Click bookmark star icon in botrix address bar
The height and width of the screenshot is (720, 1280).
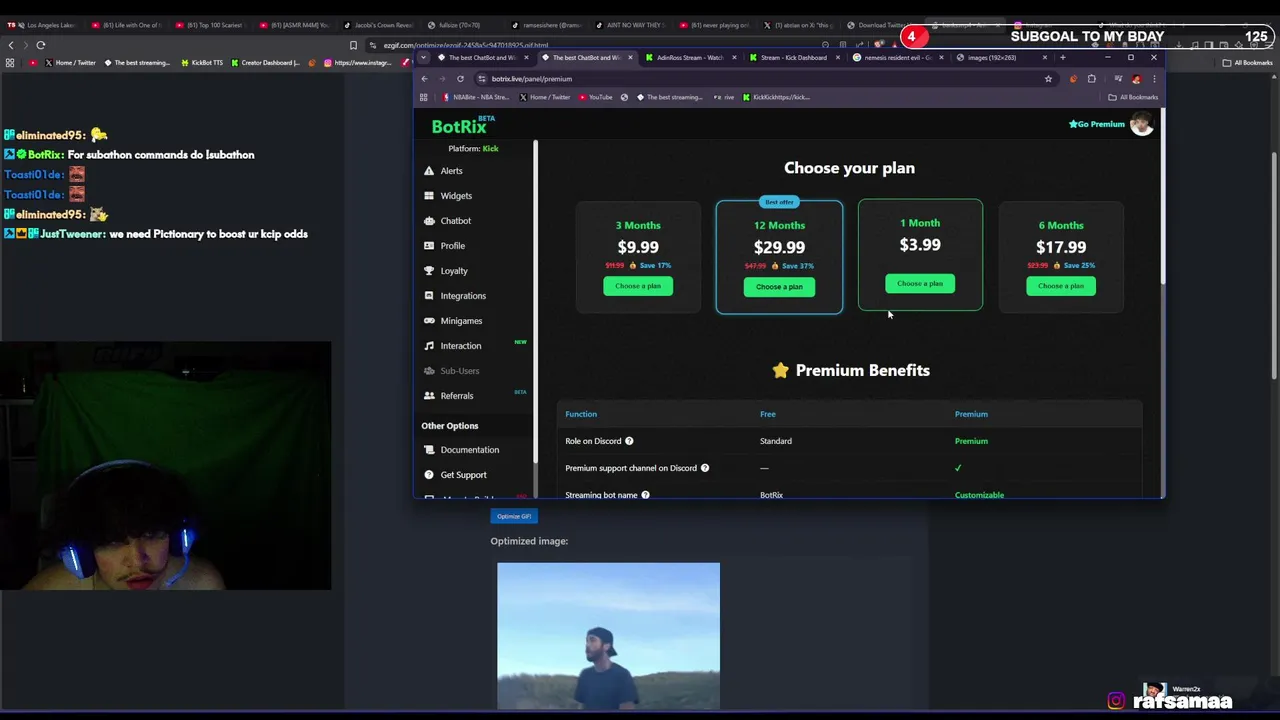click(x=1048, y=79)
